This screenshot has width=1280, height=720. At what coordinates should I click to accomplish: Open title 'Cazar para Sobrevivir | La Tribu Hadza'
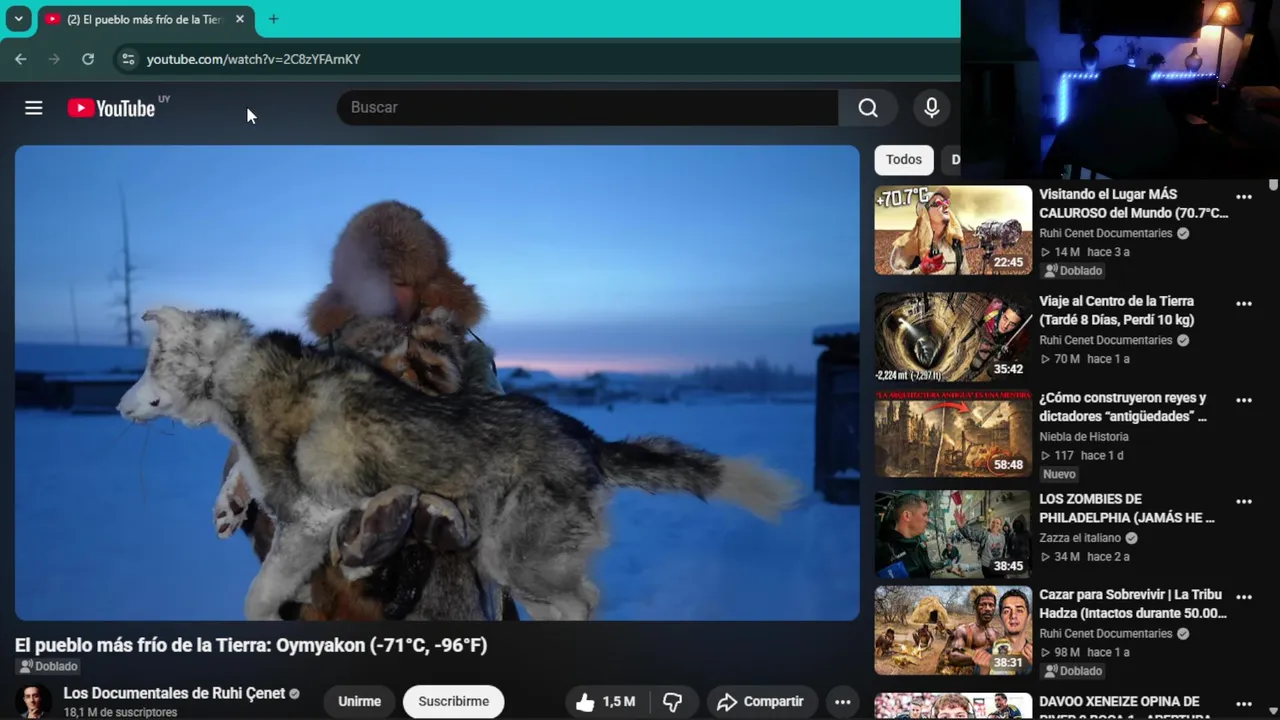click(x=1133, y=604)
